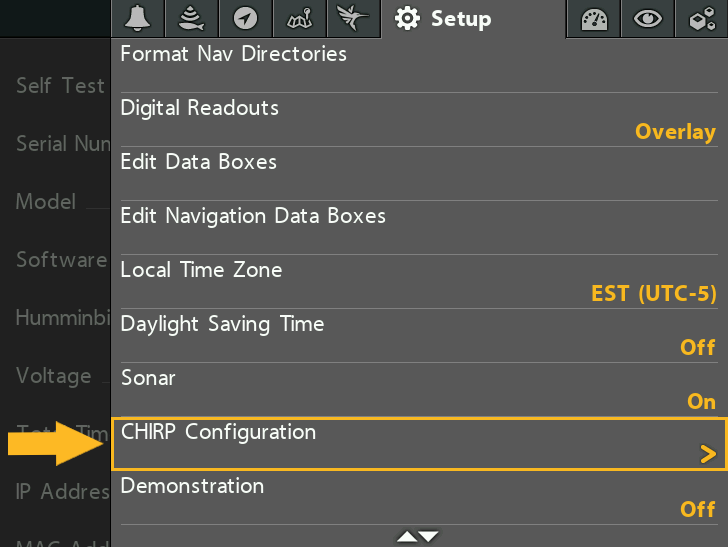The height and width of the screenshot is (547, 728).
Task: Select the HB Chart hummingbird tab icon
Action: pos(353,19)
